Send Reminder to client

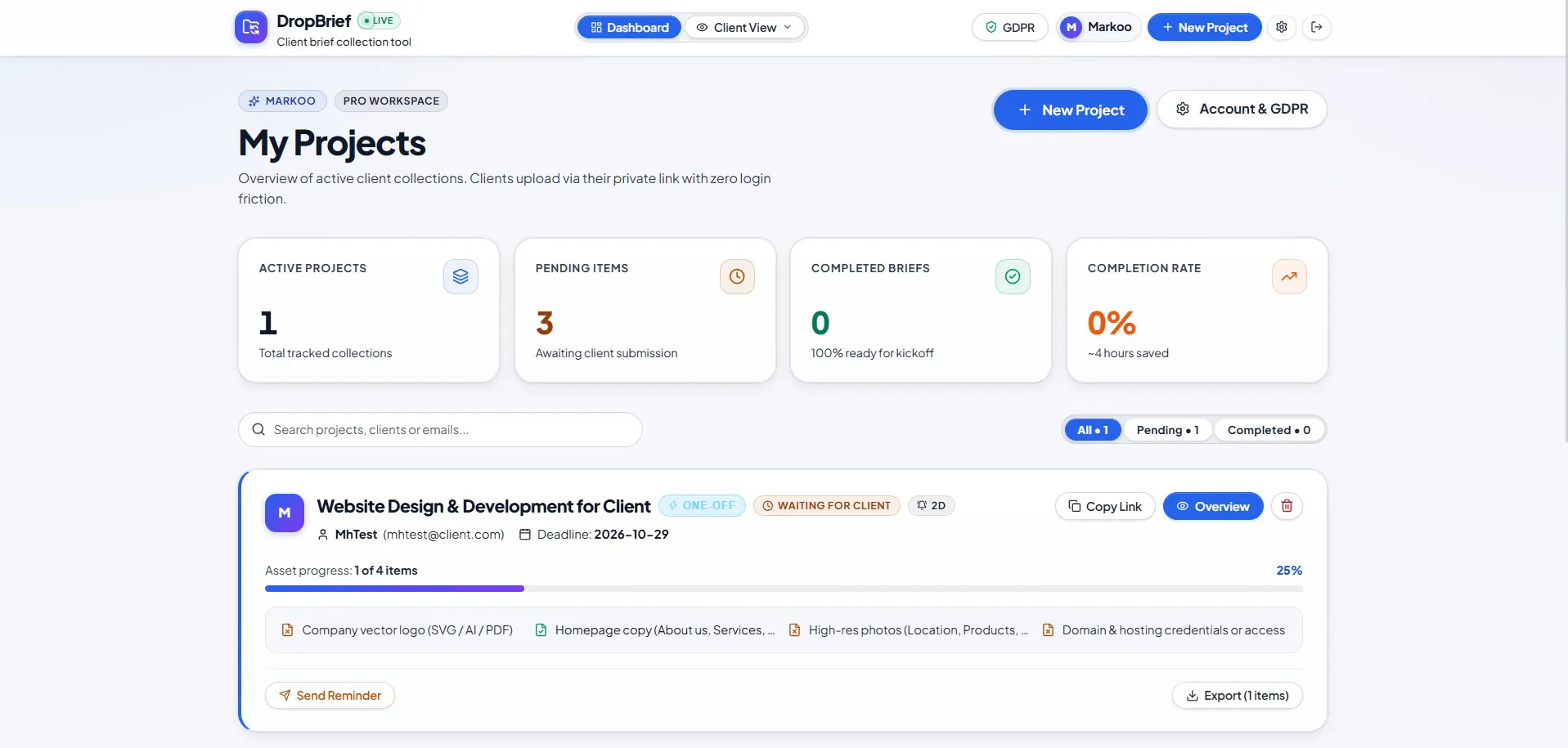click(x=330, y=695)
